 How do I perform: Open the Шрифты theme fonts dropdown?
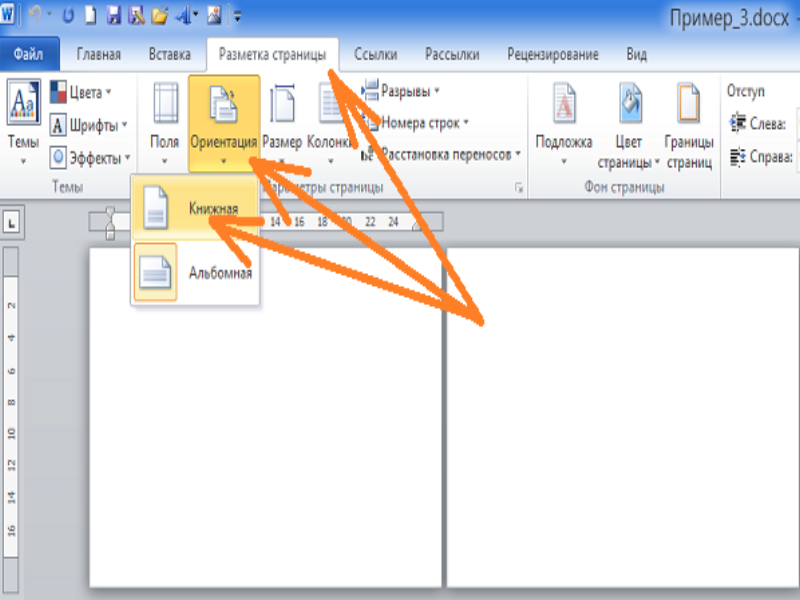tap(89, 125)
